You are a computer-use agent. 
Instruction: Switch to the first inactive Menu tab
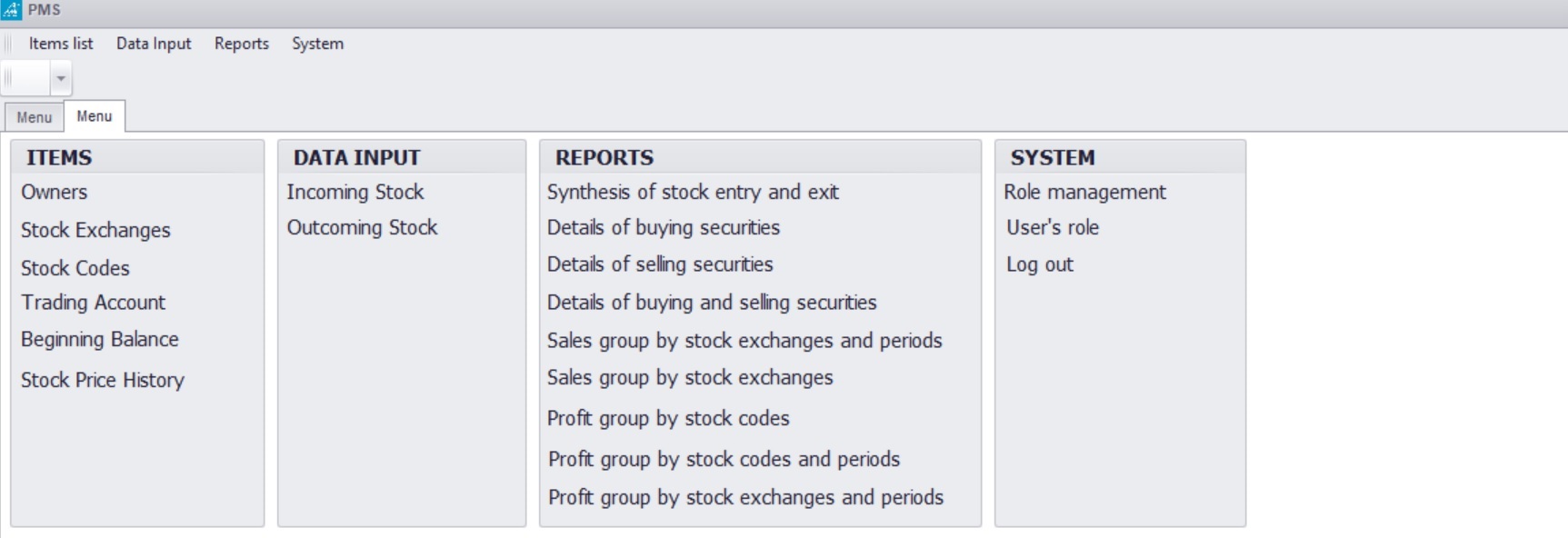35,117
